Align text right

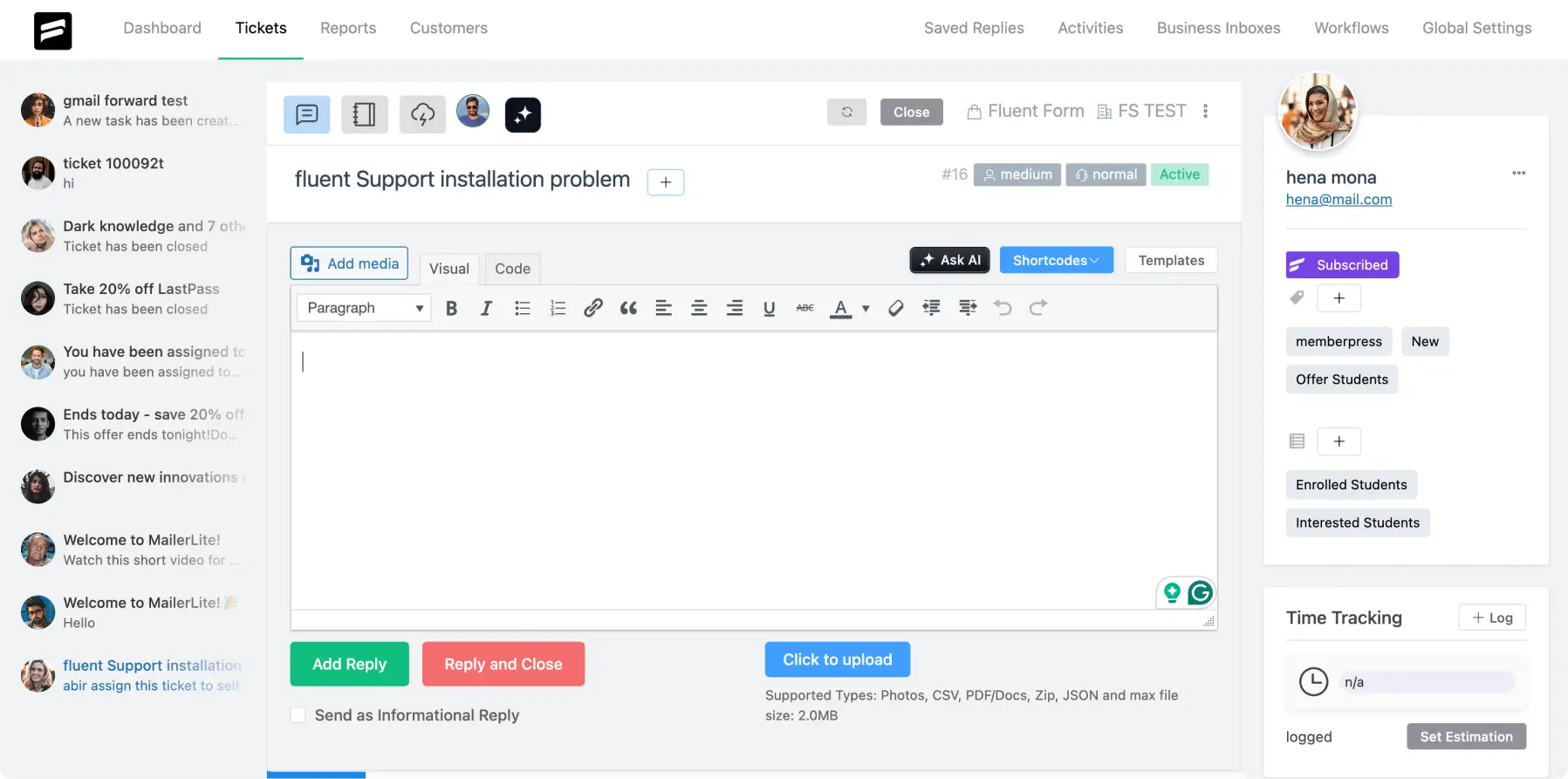pyautogui.click(x=735, y=308)
